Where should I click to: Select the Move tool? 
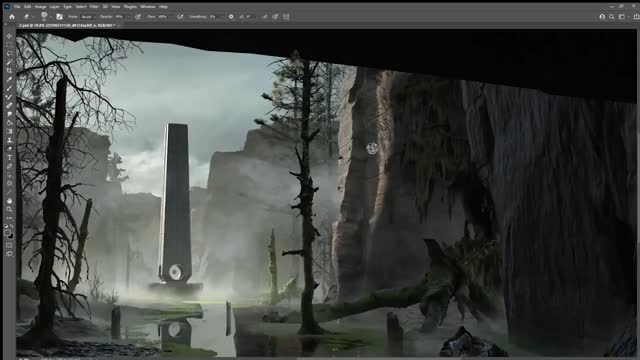click(9, 36)
